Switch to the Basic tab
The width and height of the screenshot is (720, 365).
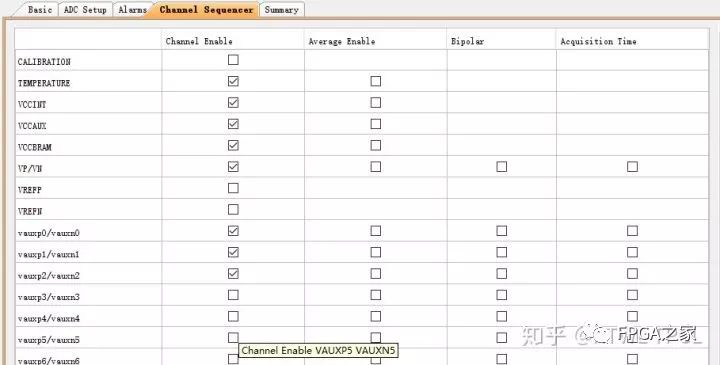pos(40,10)
